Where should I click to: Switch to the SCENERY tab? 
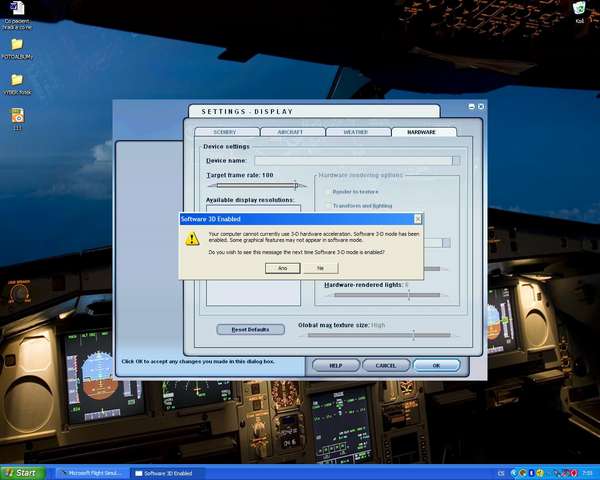225,132
